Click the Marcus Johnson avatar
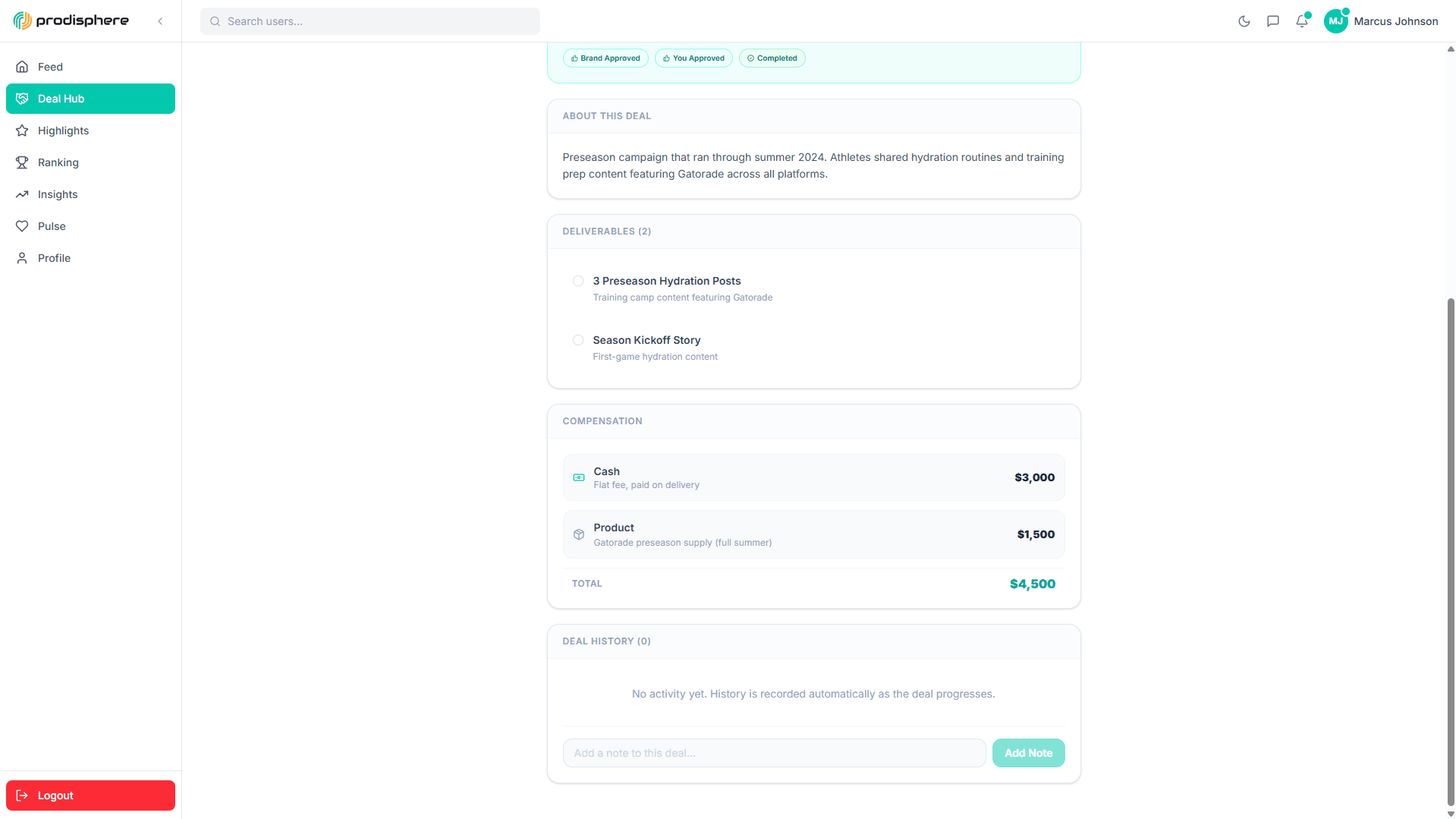 click(x=1335, y=21)
